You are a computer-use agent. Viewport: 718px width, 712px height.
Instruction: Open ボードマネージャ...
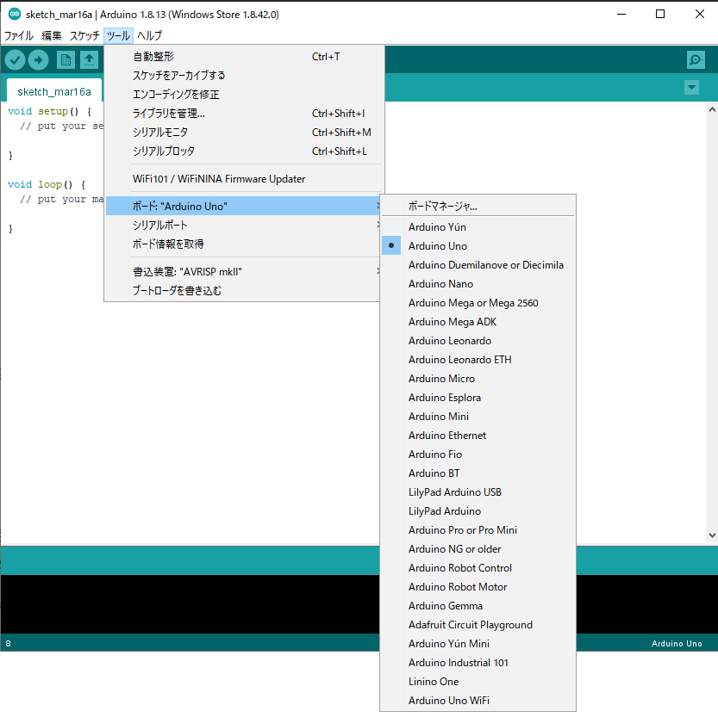pyautogui.click(x=478, y=206)
